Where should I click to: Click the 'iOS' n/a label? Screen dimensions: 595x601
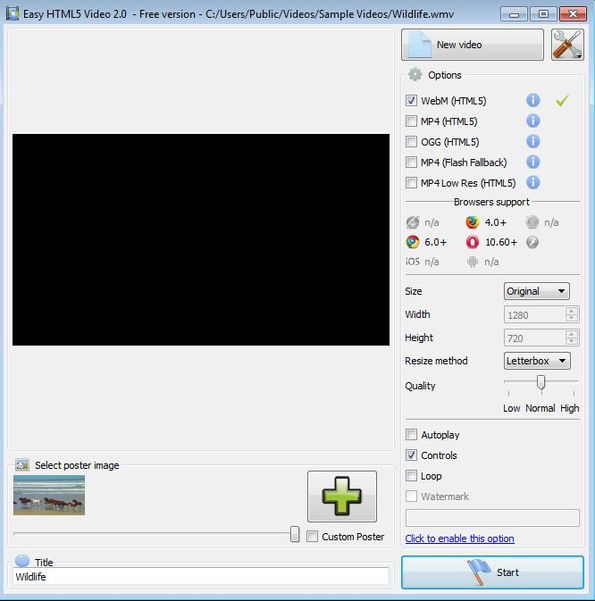pyautogui.click(x=412, y=262)
